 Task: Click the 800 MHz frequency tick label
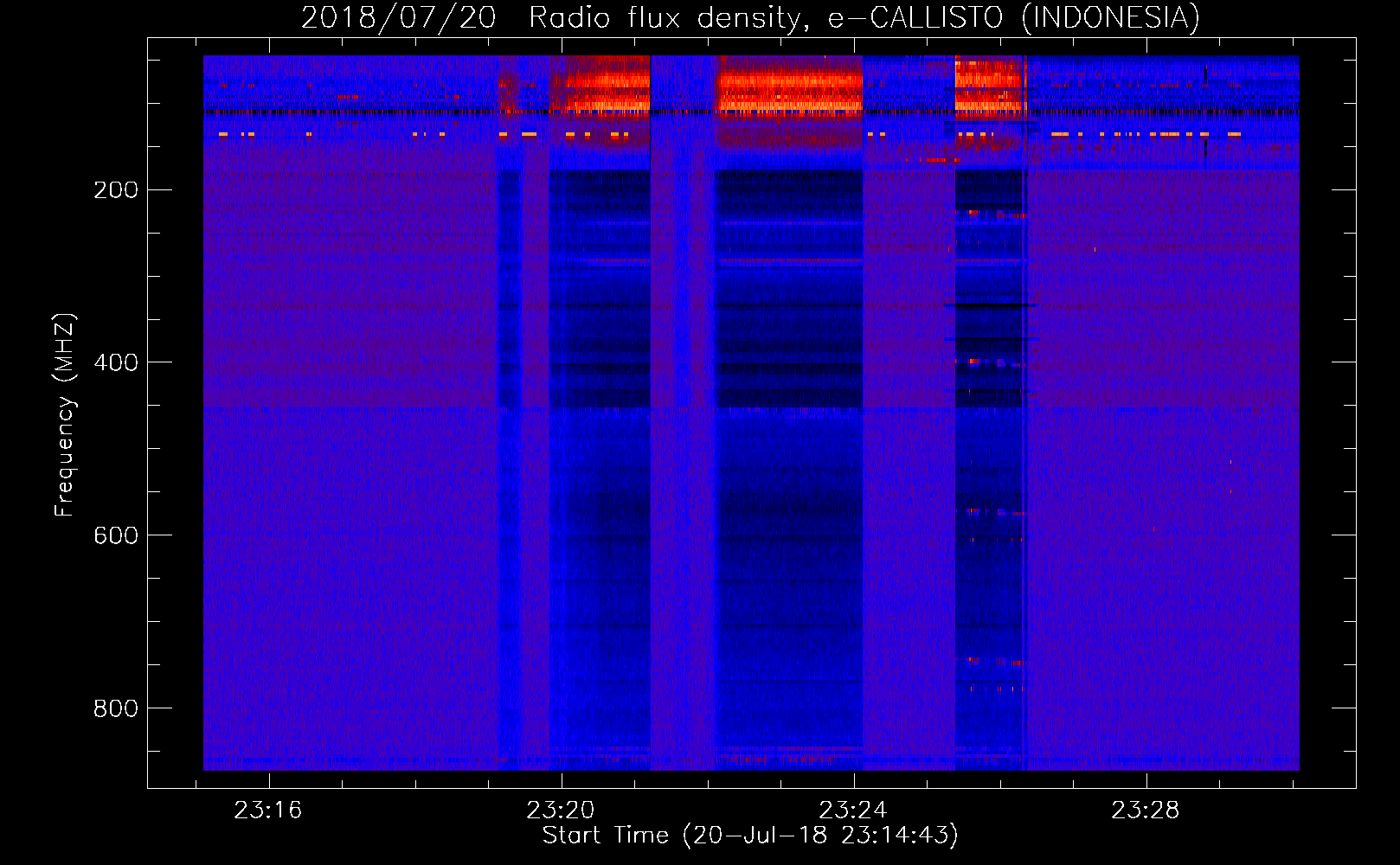[116, 708]
